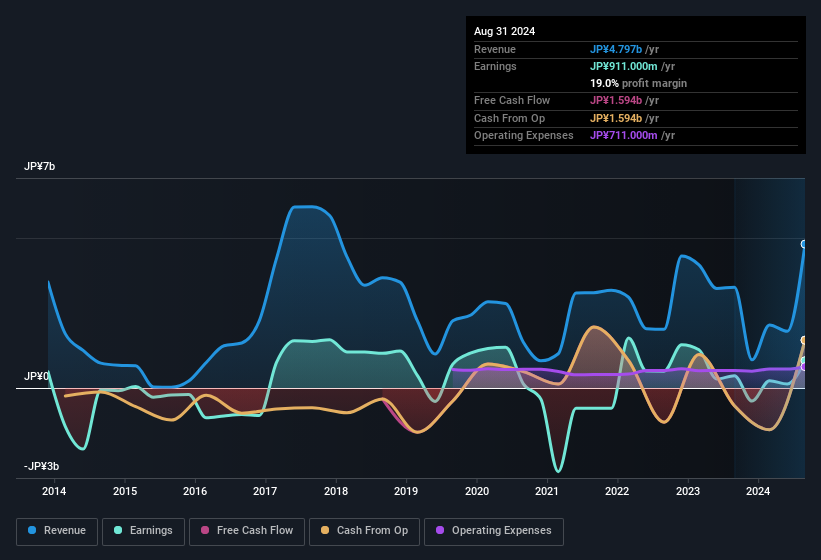Click the purple Operating Expenses legend dot

point(440,530)
